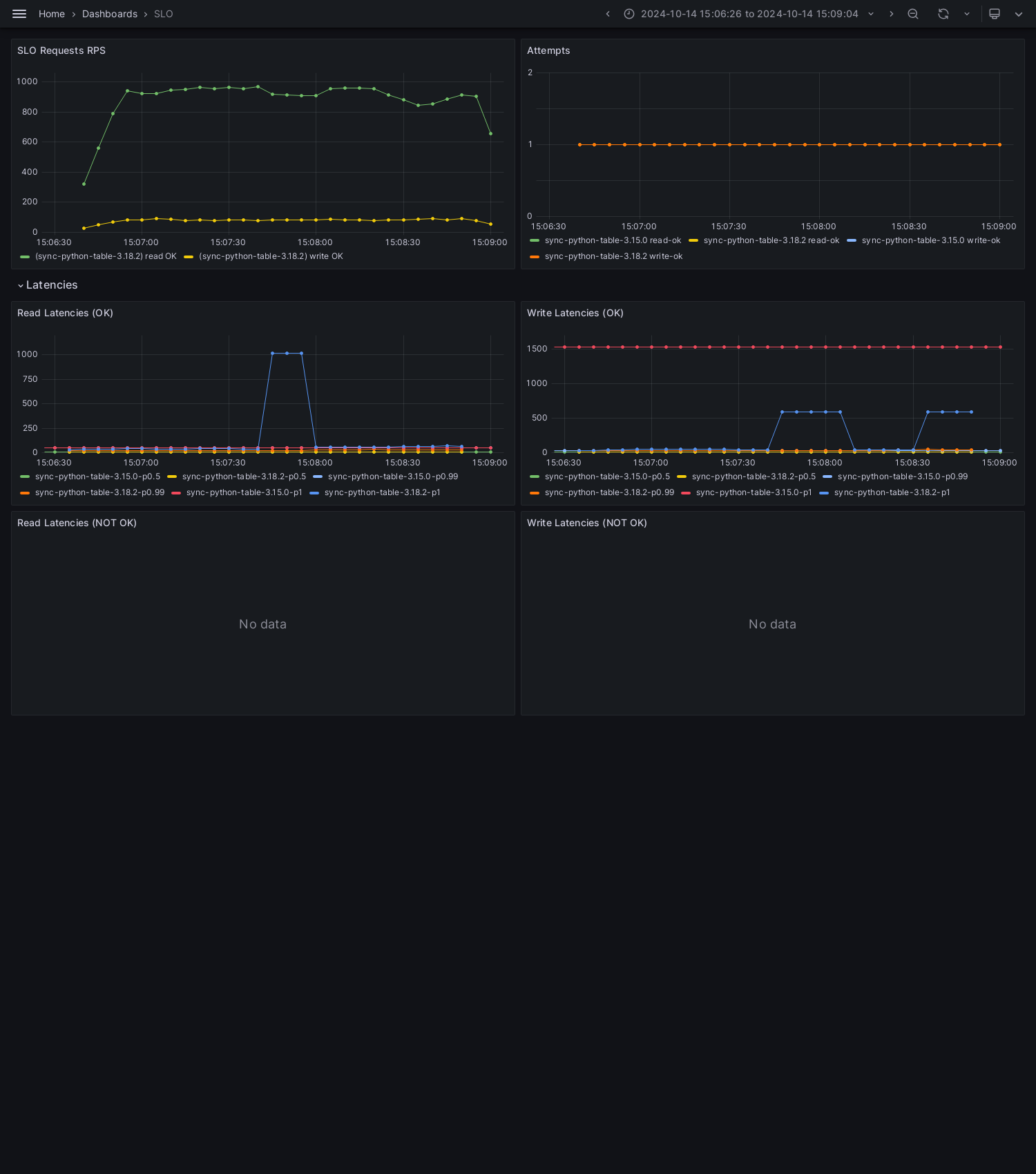Open Write Latencies (NOT OK) panel title
Image resolution: width=1036 pixels, height=1174 pixels.
(x=587, y=523)
